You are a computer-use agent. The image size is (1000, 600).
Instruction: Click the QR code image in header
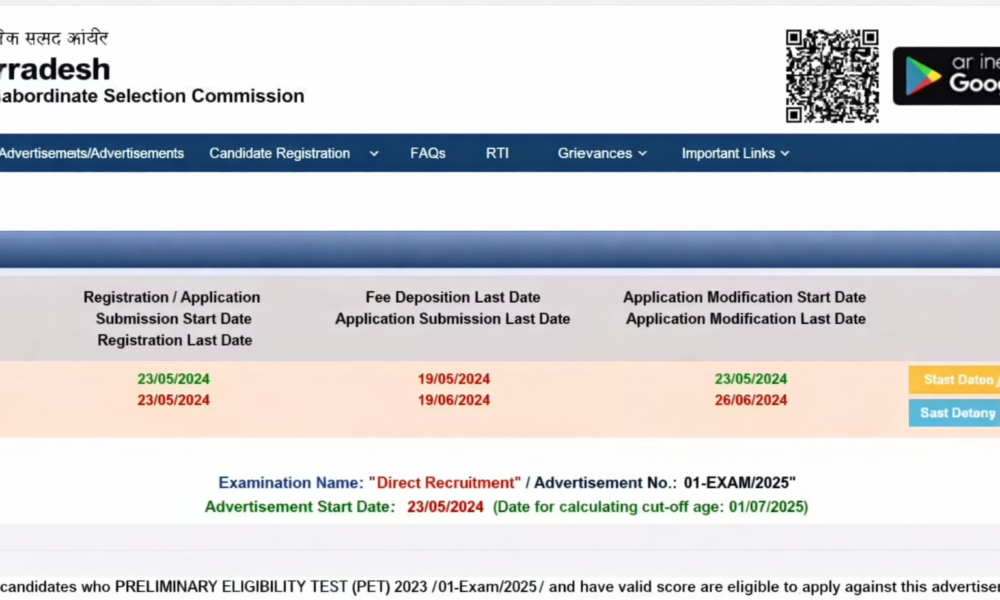pos(831,76)
